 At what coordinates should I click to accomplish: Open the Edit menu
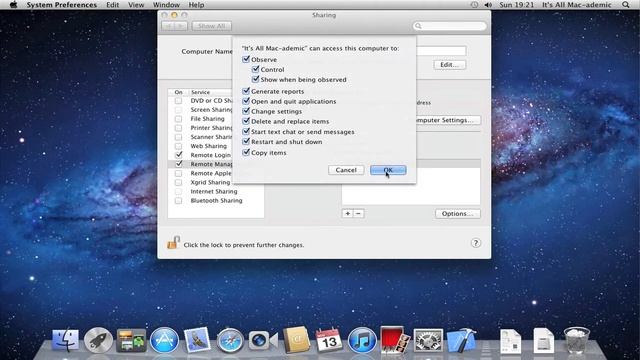coord(112,5)
